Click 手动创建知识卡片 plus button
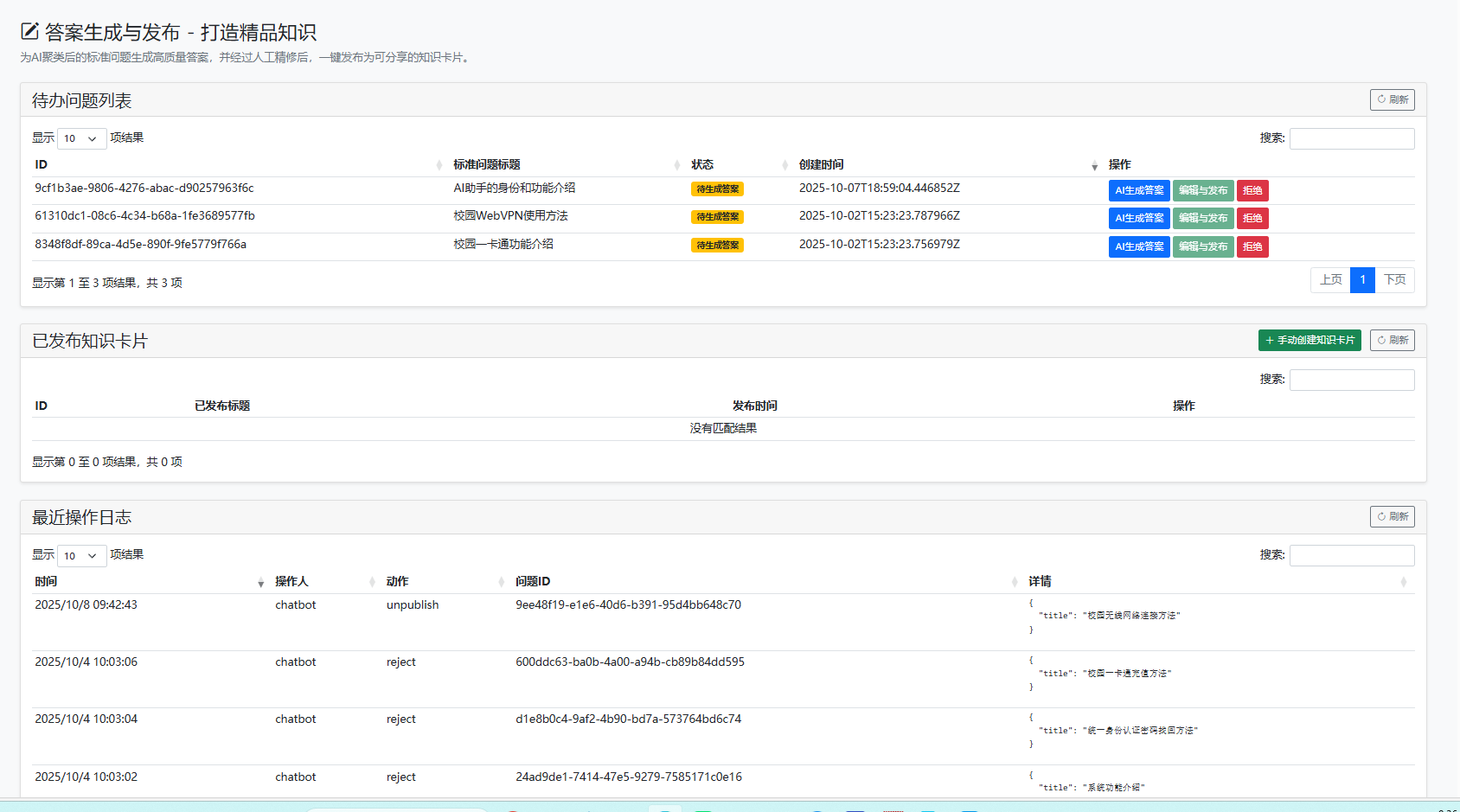Viewport: 1460px width, 812px height. tap(1309, 340)
